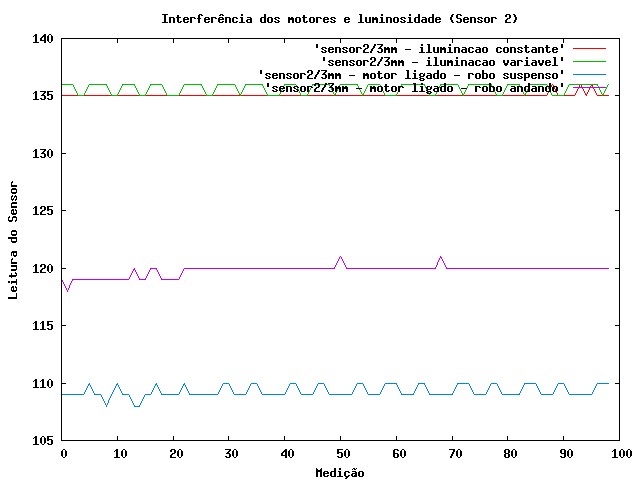640x480 pixels.
Task: Click x-axis tick value 70
Action: click(x=455, y=454)
